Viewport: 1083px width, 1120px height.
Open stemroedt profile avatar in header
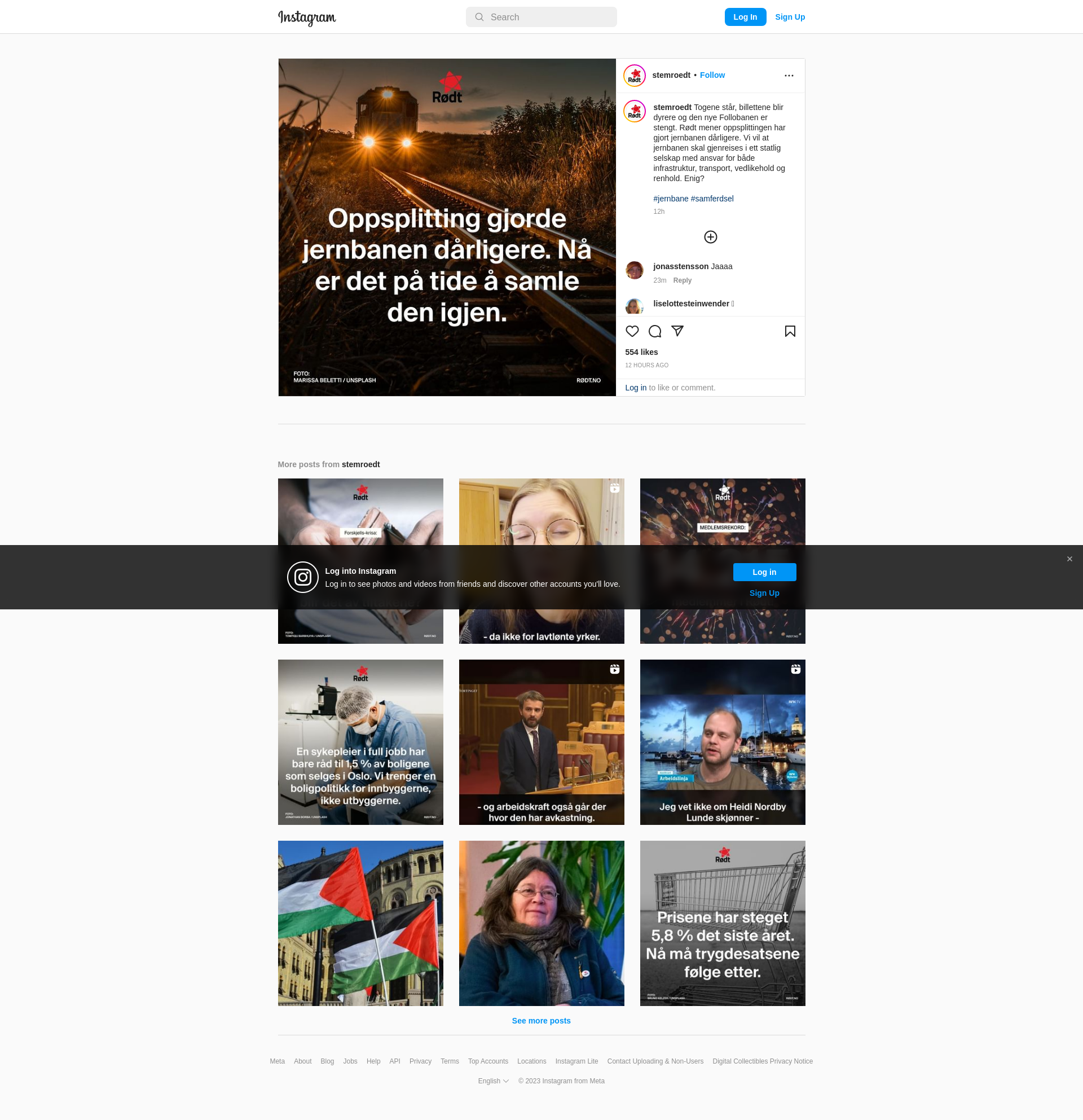pyautogui.click(x=634, y=76)
